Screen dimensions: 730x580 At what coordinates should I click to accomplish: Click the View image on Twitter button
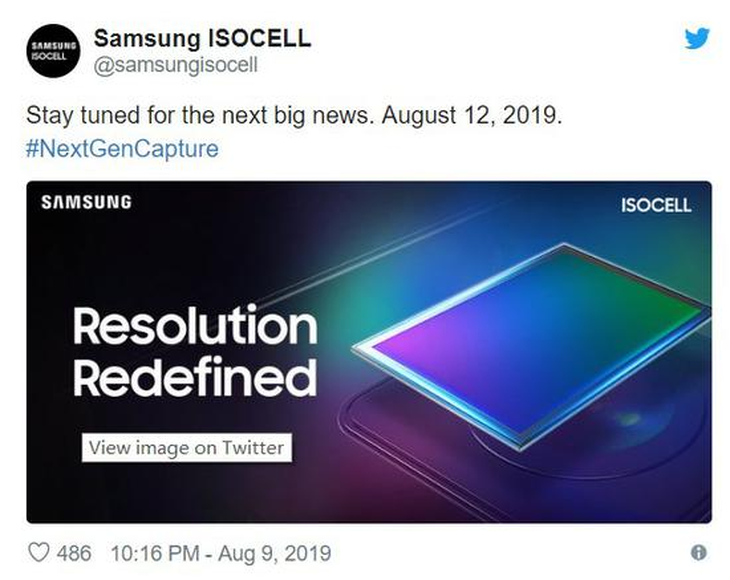[x=187, y=448]
